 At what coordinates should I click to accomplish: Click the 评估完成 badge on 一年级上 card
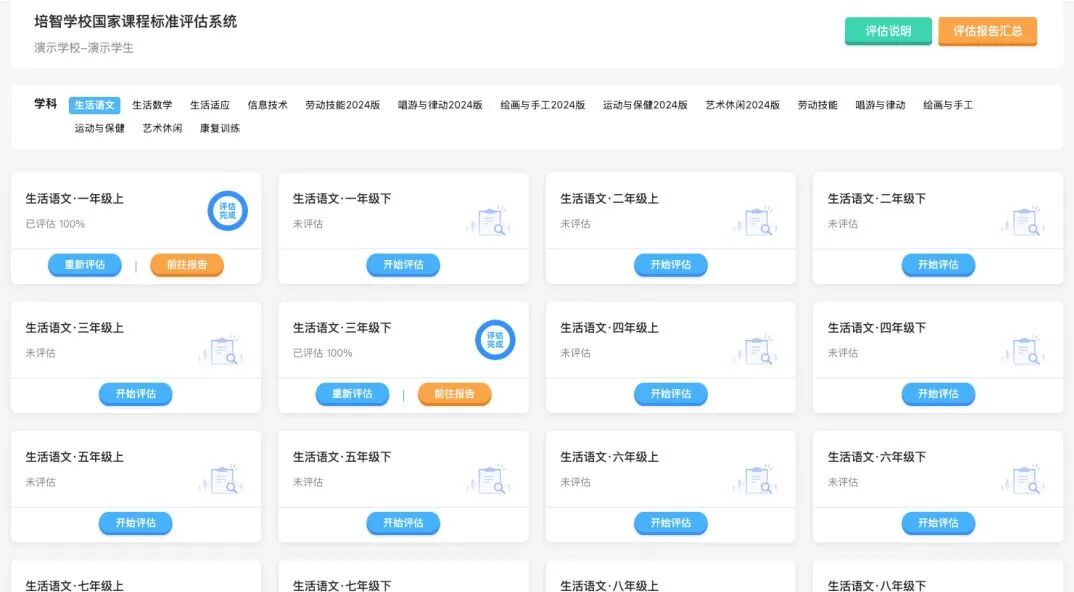pos(227,211)
